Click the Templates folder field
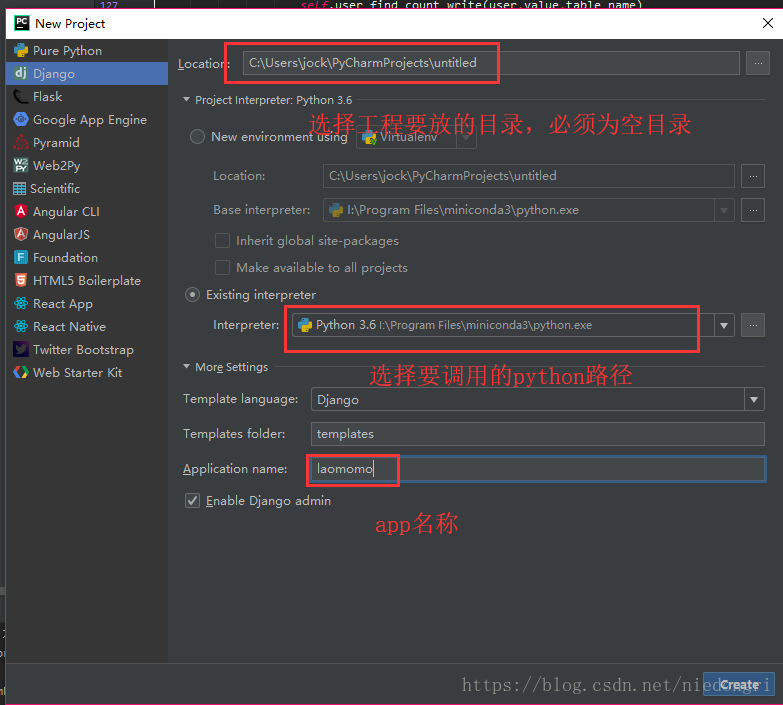This screenshot has height=705, width=783. 537,434
